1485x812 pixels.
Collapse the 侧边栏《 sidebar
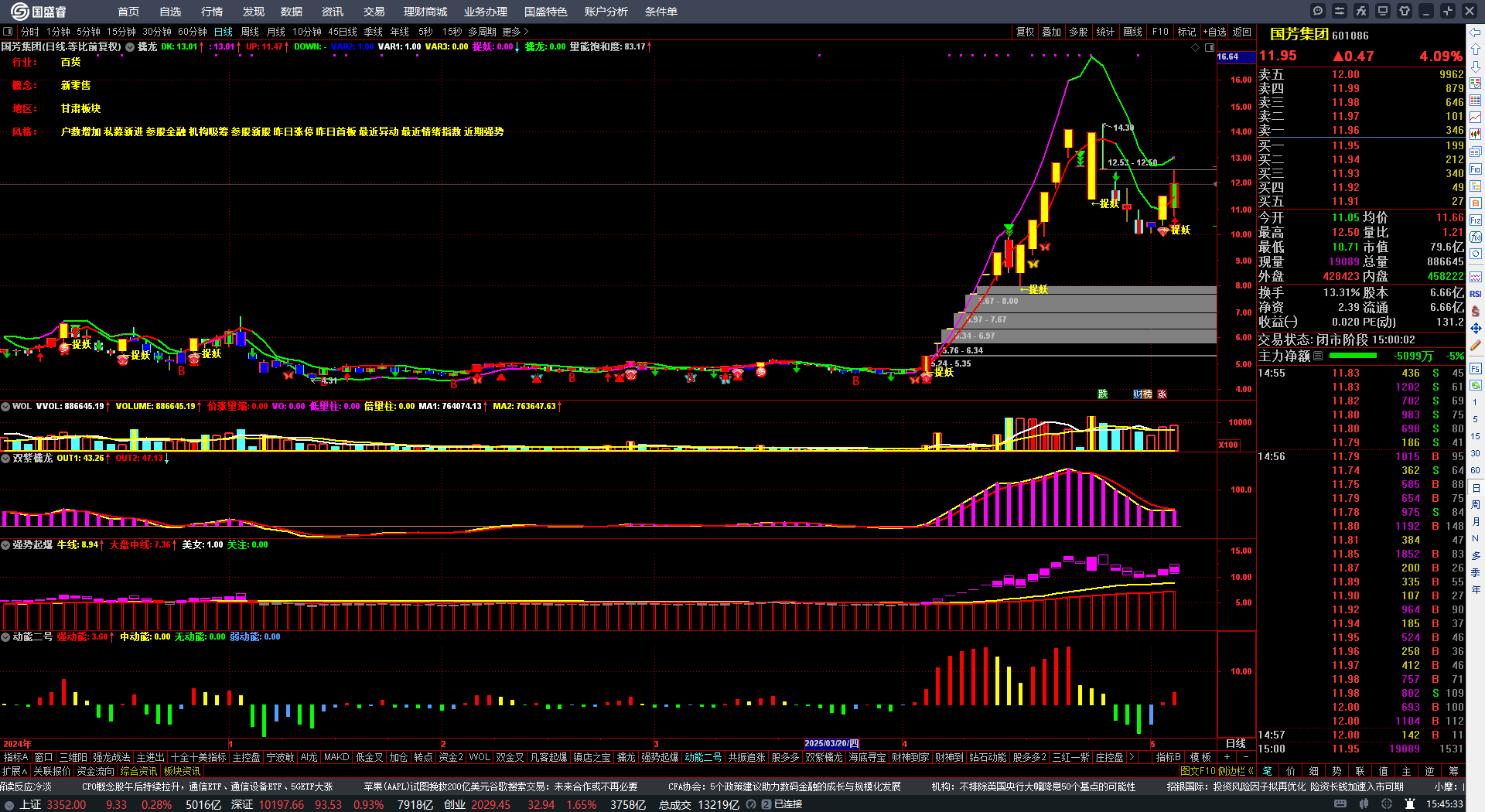(1236, 771)
